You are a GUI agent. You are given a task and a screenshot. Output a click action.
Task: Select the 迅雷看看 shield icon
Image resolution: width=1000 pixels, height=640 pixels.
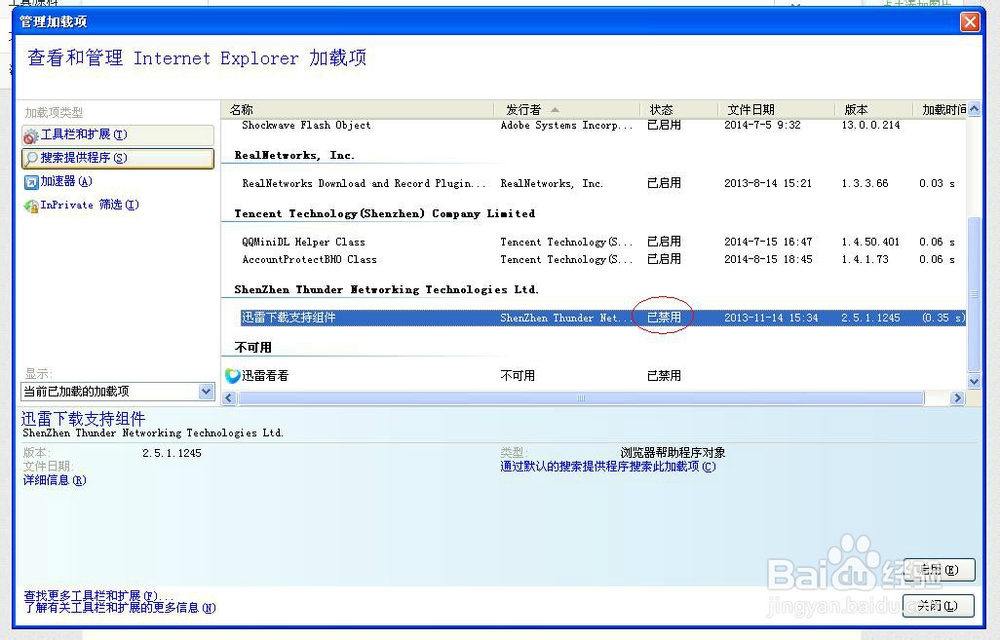click(x=232, y=375)
